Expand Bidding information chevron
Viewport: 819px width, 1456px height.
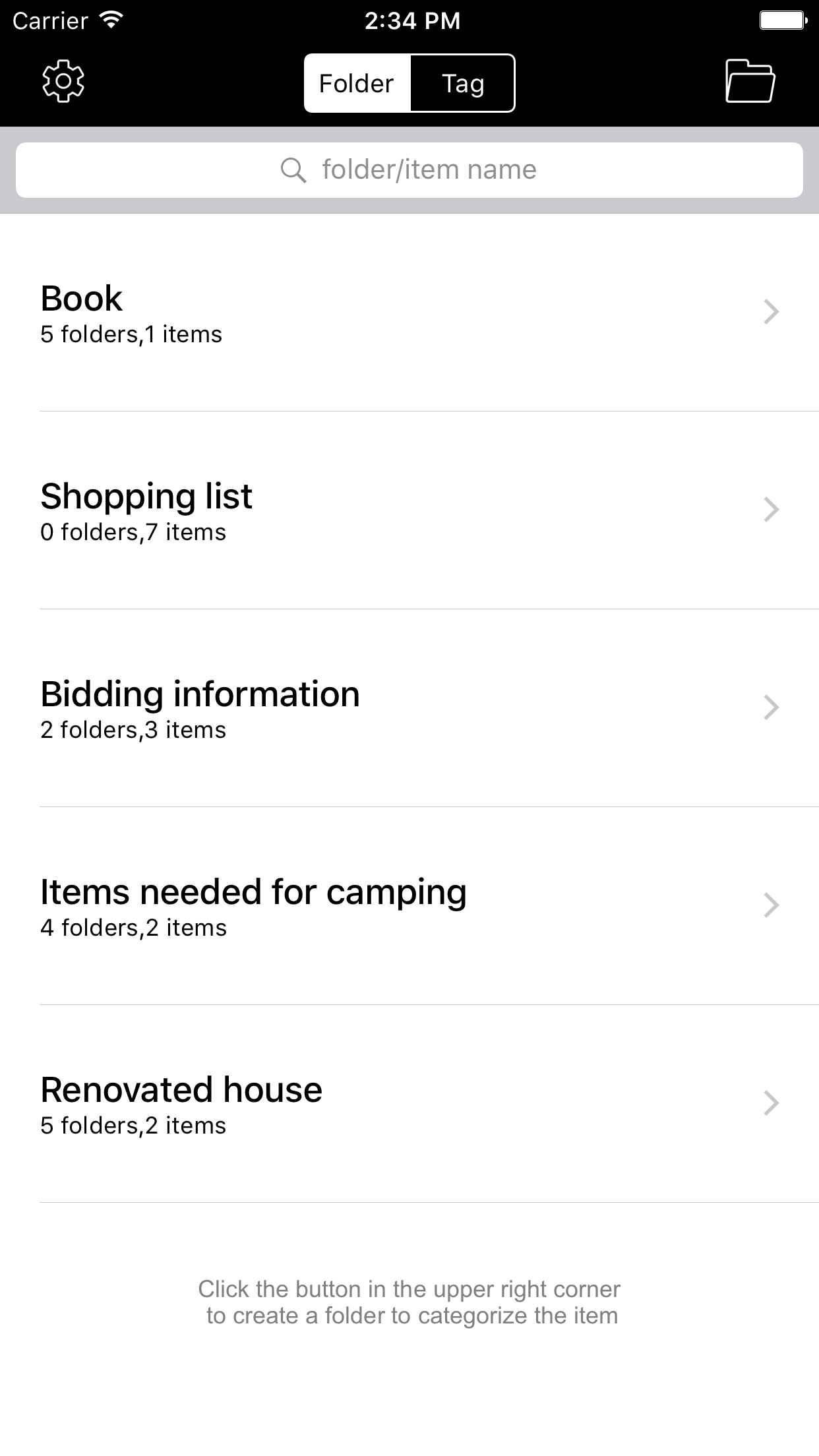point(771,708)
